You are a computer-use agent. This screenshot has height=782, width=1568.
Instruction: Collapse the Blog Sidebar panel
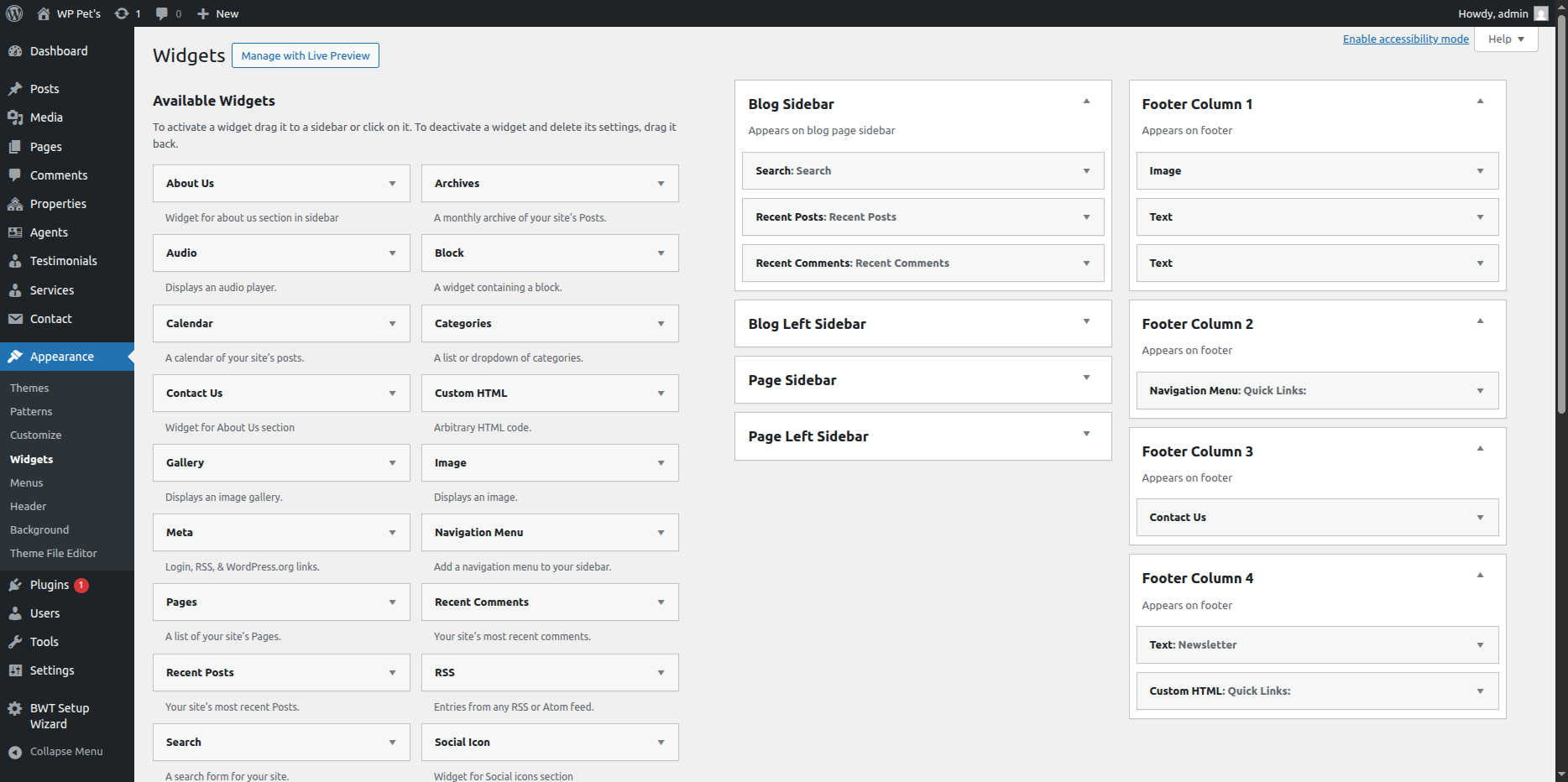(x=1086, y=102)
